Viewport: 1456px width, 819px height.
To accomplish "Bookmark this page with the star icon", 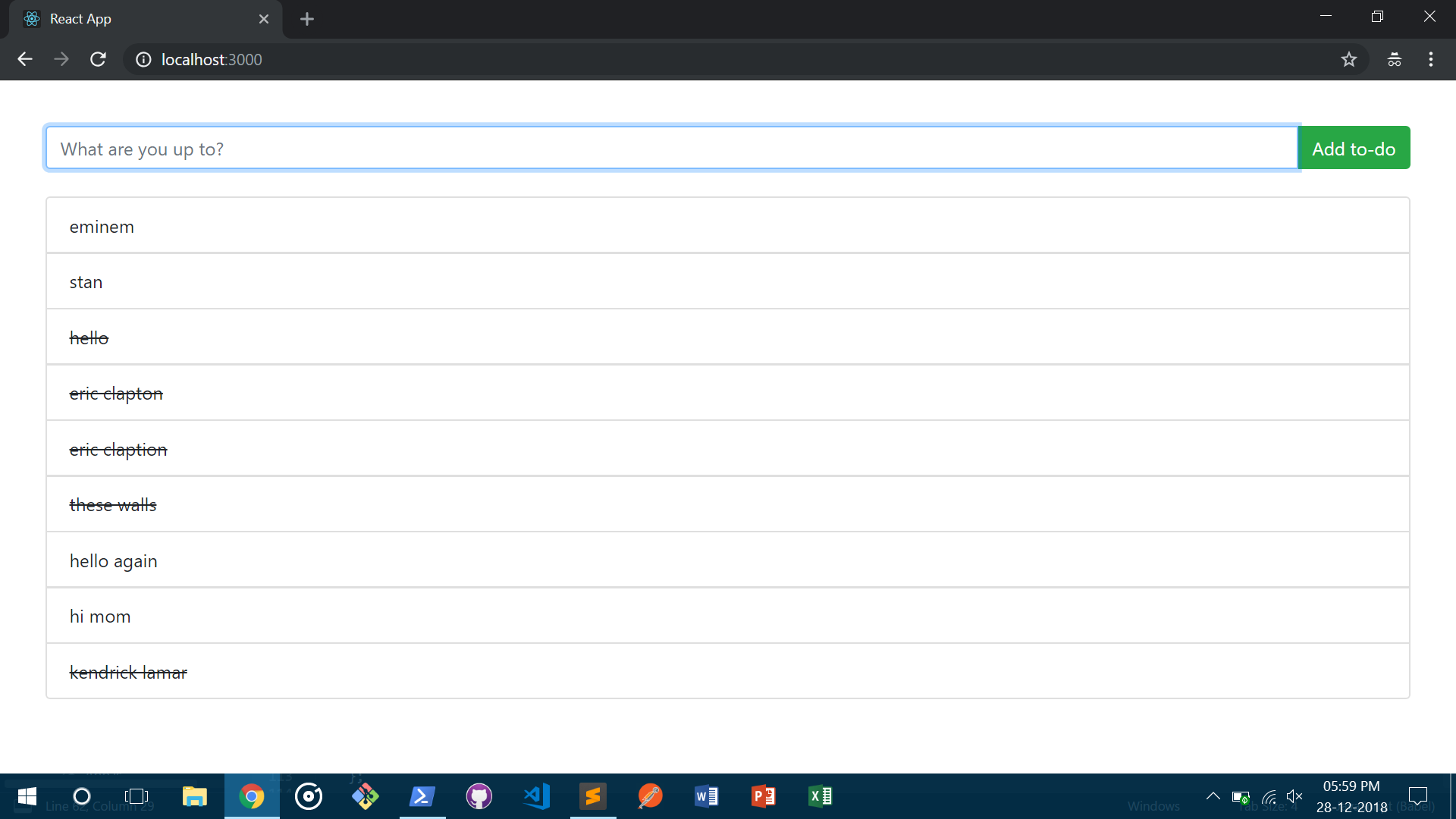I will pyautogui.click(x=1348, y=59).
